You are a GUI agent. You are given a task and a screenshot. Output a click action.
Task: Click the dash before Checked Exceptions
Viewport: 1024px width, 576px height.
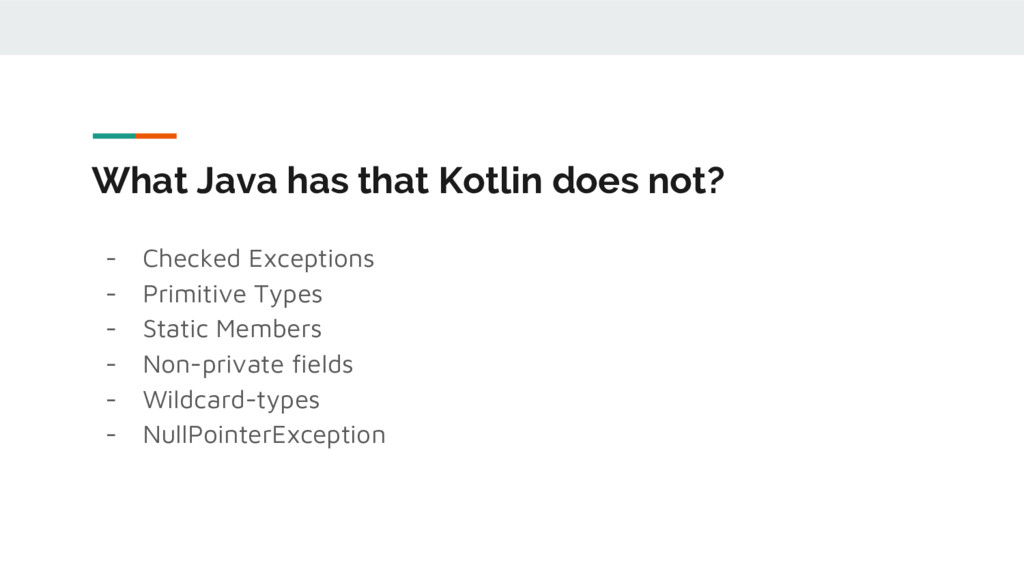[x=111, y=259]
